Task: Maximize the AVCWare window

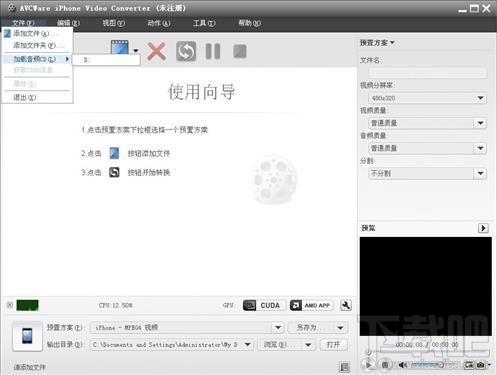Action: click(474, 9)
